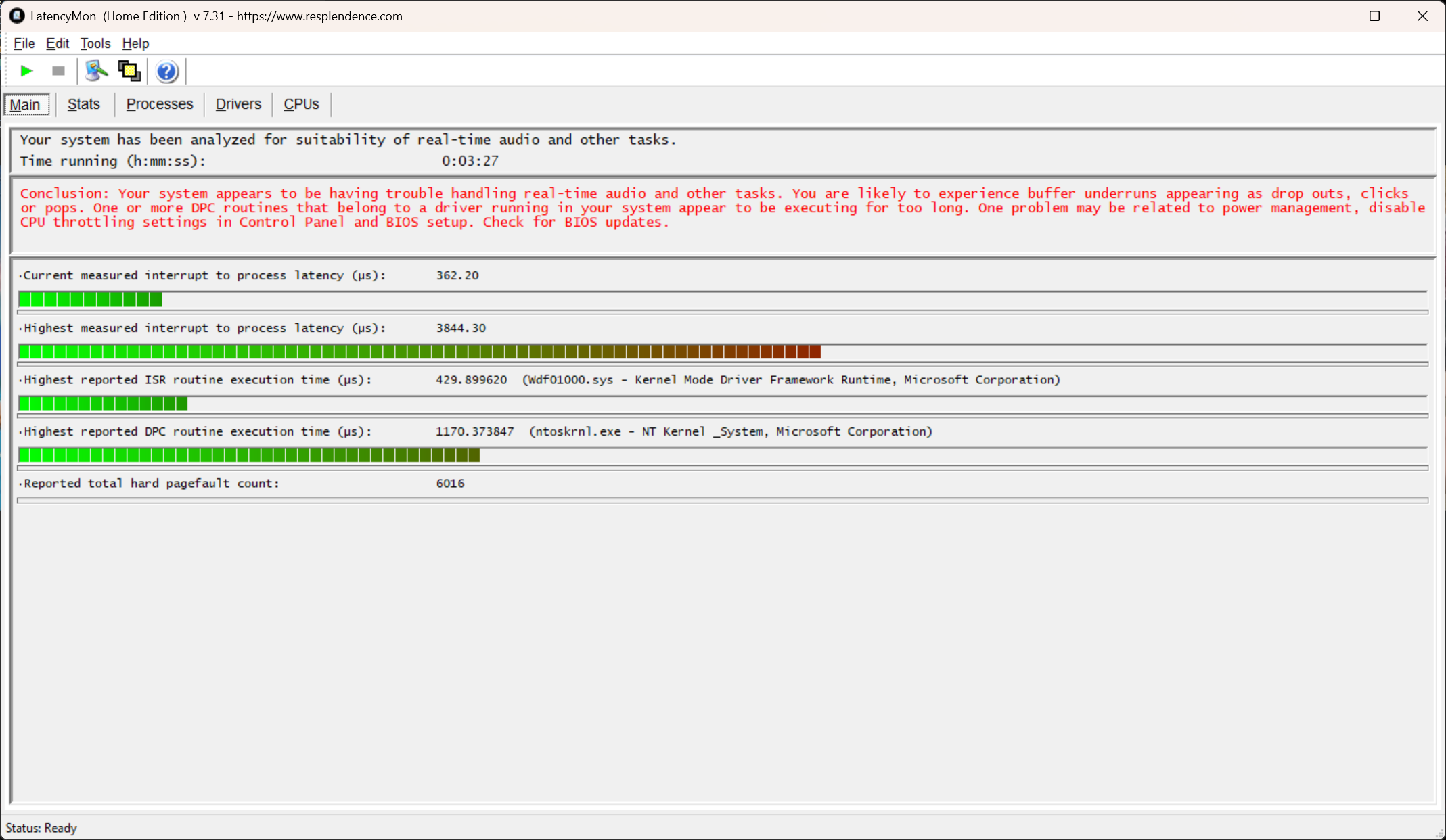
Task: Click the time running value 0:03:27
Action: pos(470,161)
